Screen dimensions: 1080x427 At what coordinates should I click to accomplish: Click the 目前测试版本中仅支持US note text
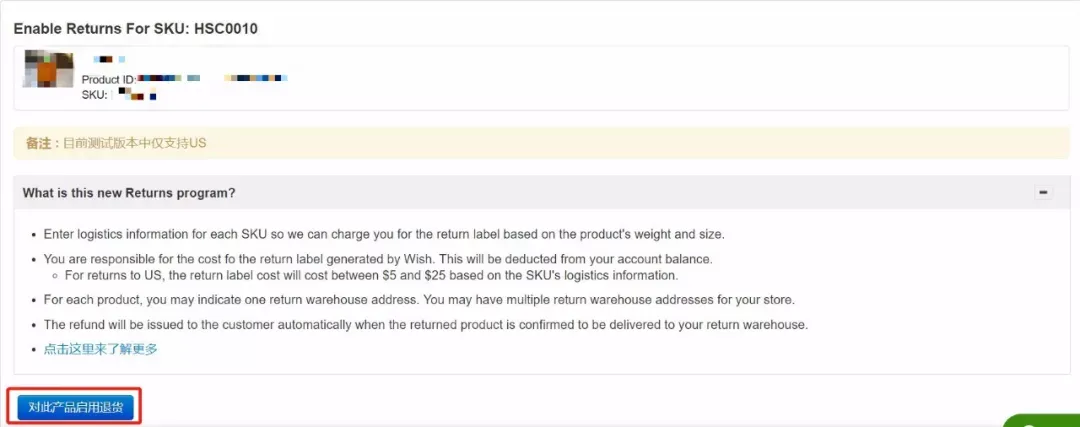click(x=134, y=143)
